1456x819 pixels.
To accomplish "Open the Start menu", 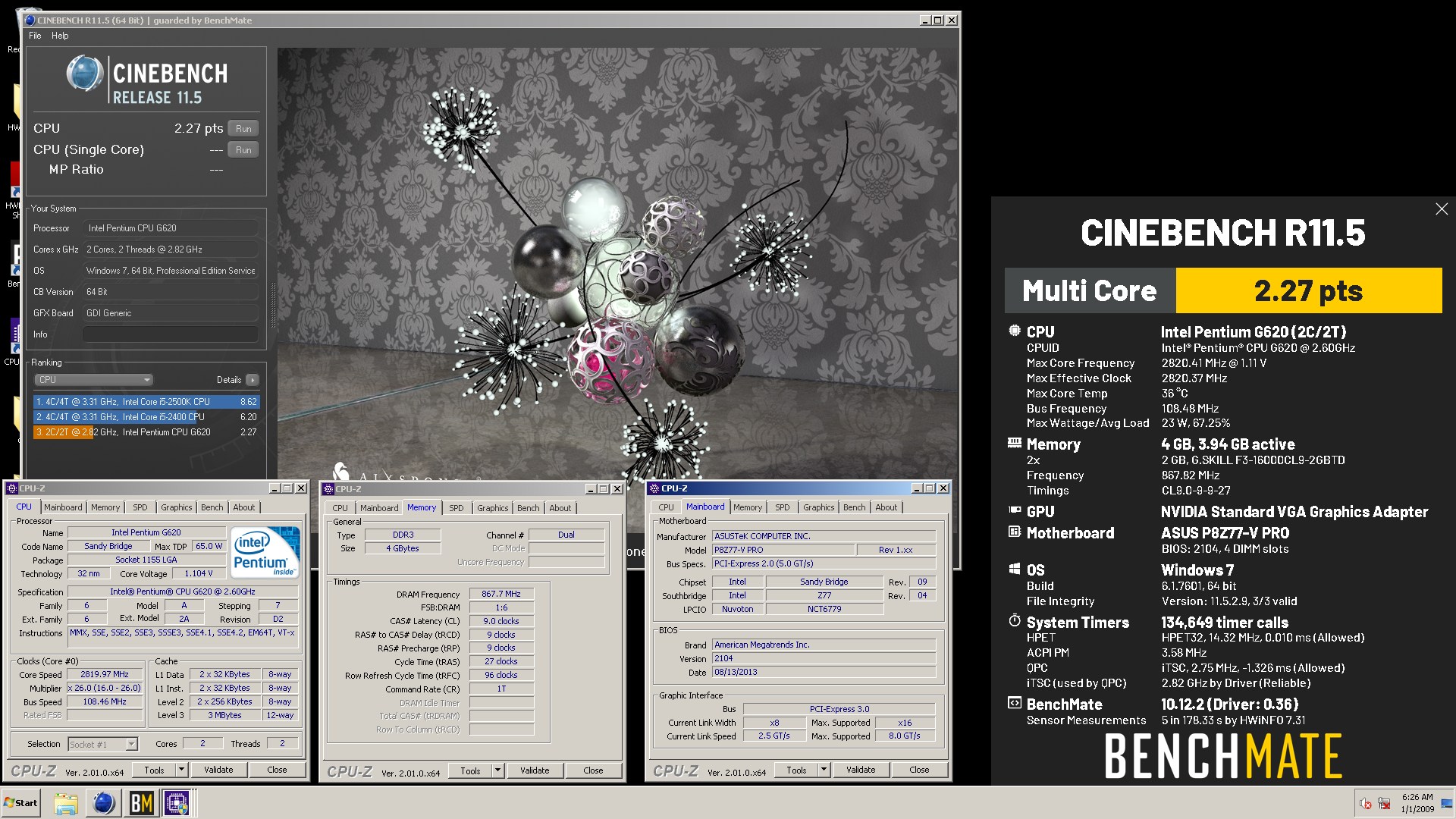I will click(21, 803).
